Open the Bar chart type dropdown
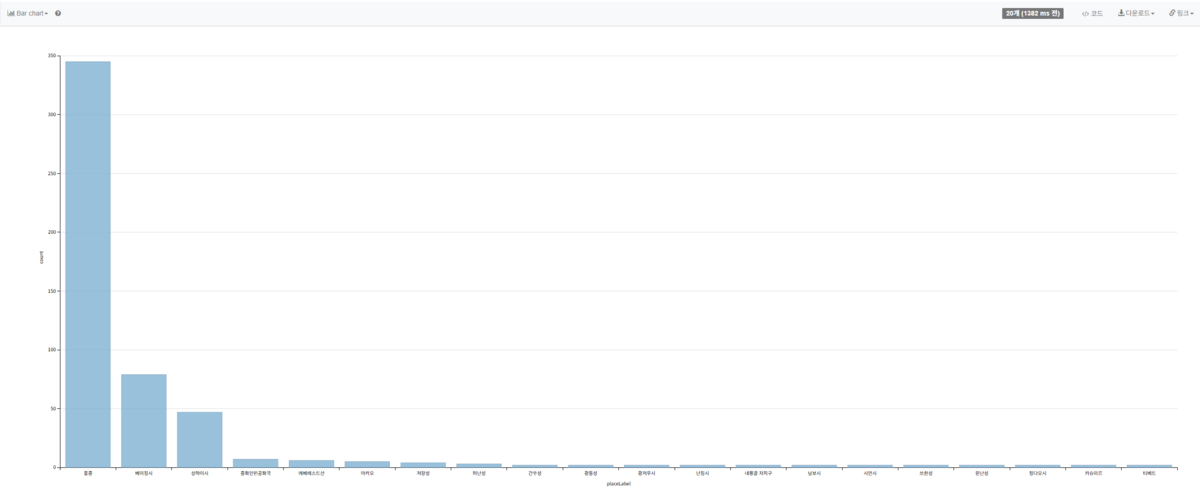1200x491 pixels. pyautogui.click(x=28, y=13)
